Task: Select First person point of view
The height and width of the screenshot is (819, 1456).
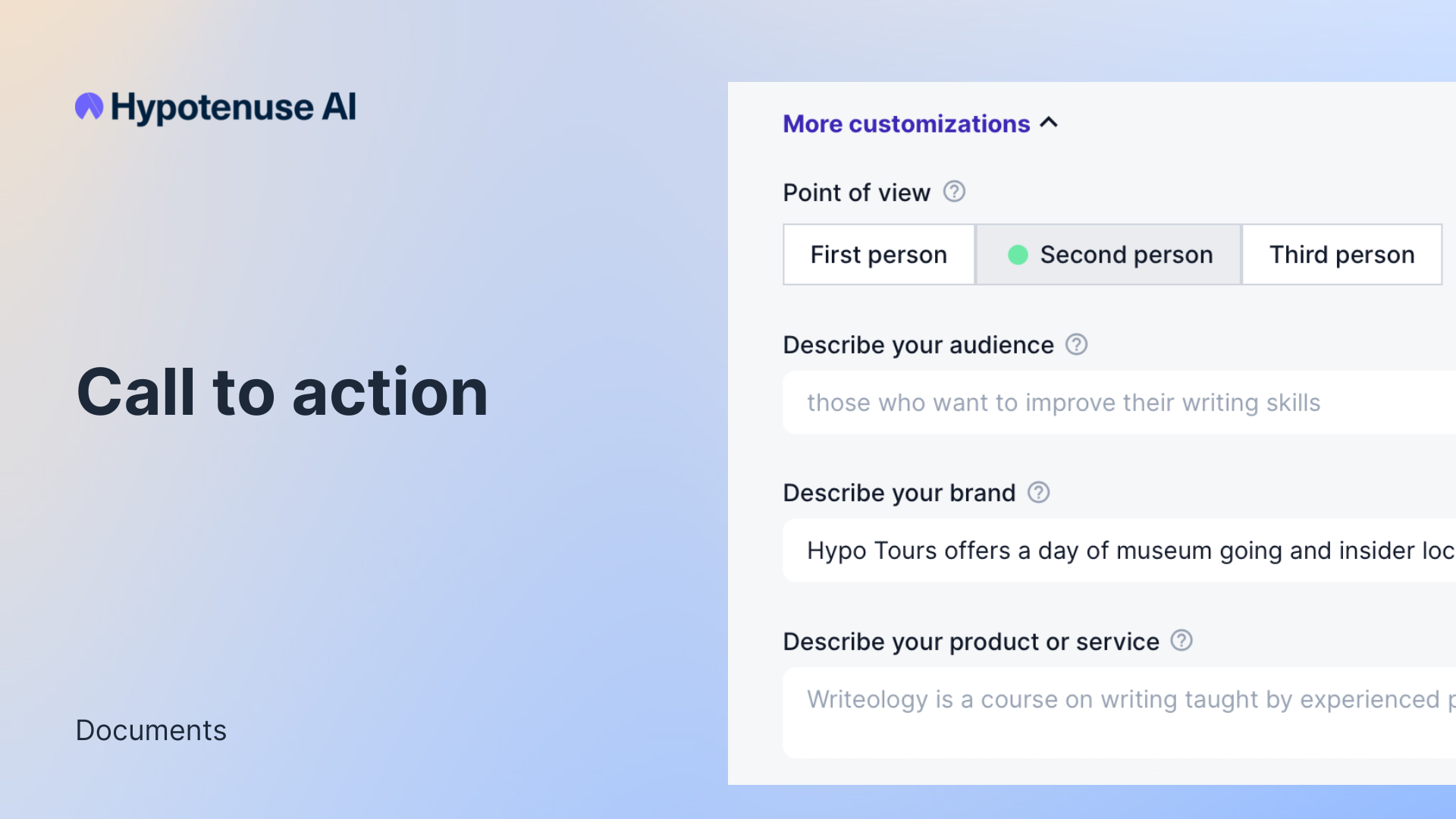Action: (878, 255)
